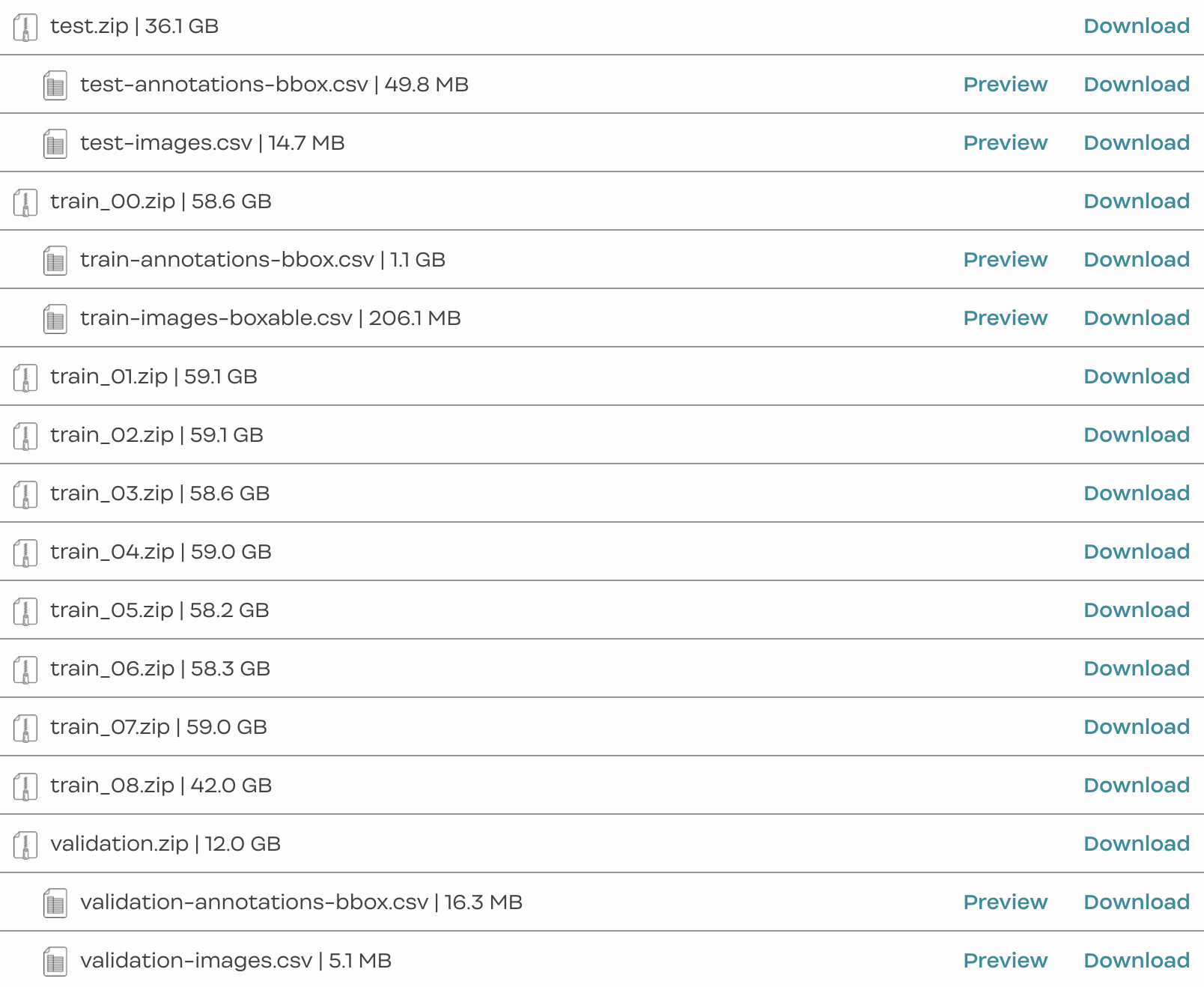Preview the test-images.csv file
The height and width of the screenshot is (987, 1204).
click(x=1005, y=143)
